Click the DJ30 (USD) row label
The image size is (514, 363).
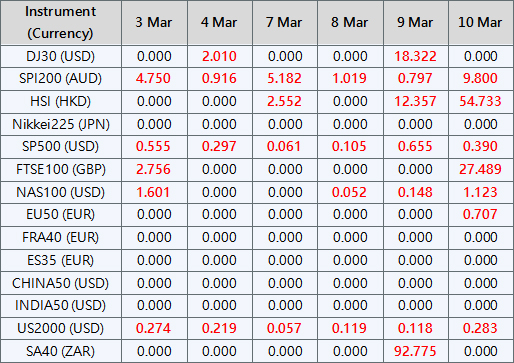point(61,56)
